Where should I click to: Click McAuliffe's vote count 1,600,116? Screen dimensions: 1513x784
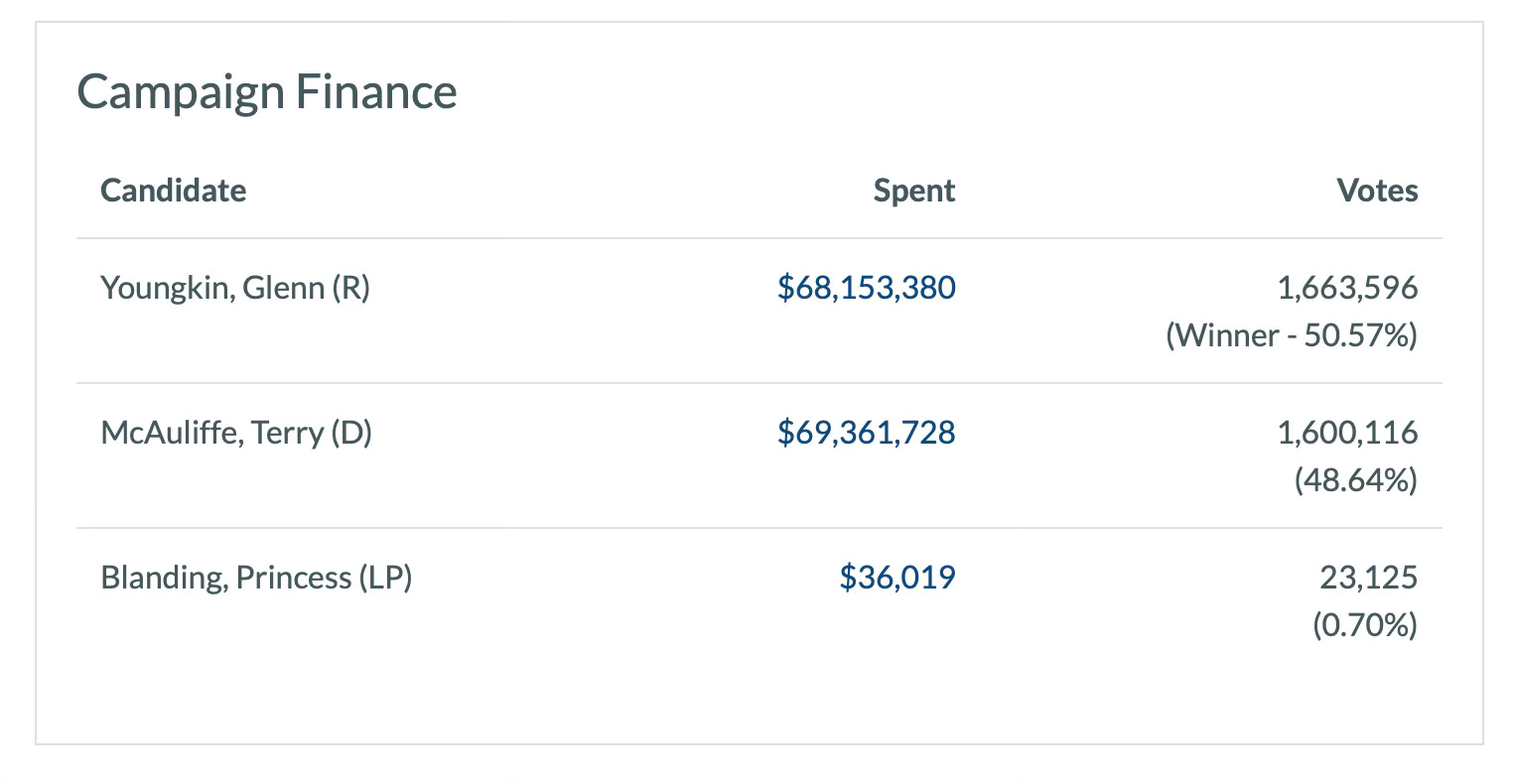[x=1347, y=433]
